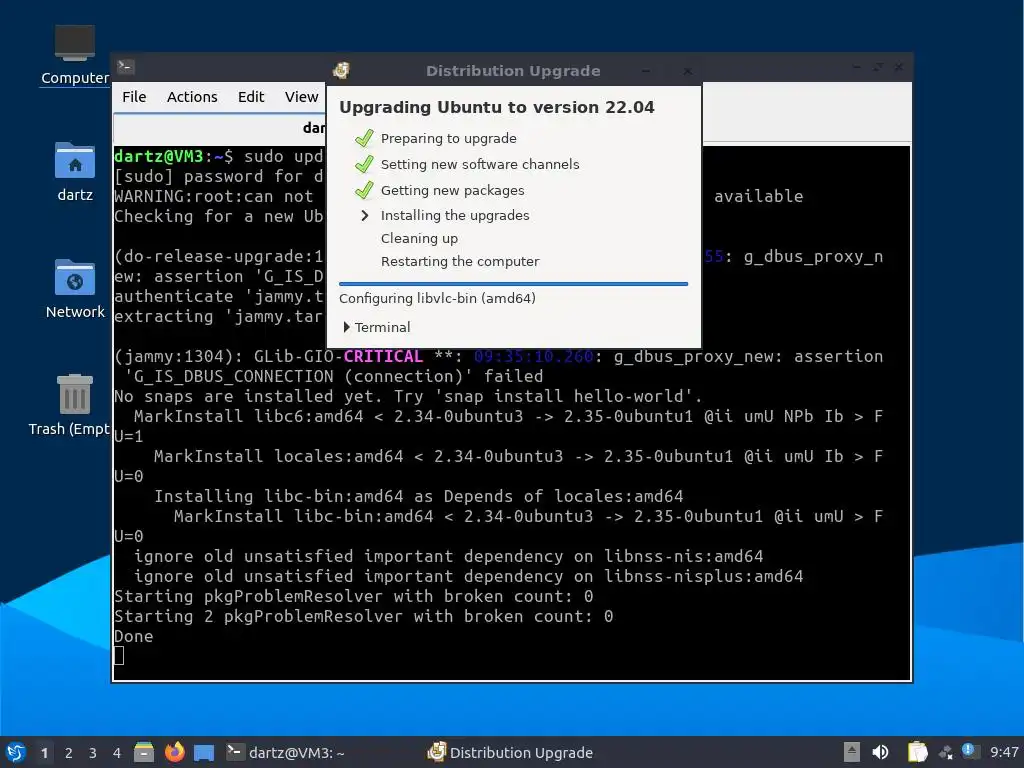Open the Edit menu in the terminal
This screenshot has width=1024, height=768.
tap(251, 97)
